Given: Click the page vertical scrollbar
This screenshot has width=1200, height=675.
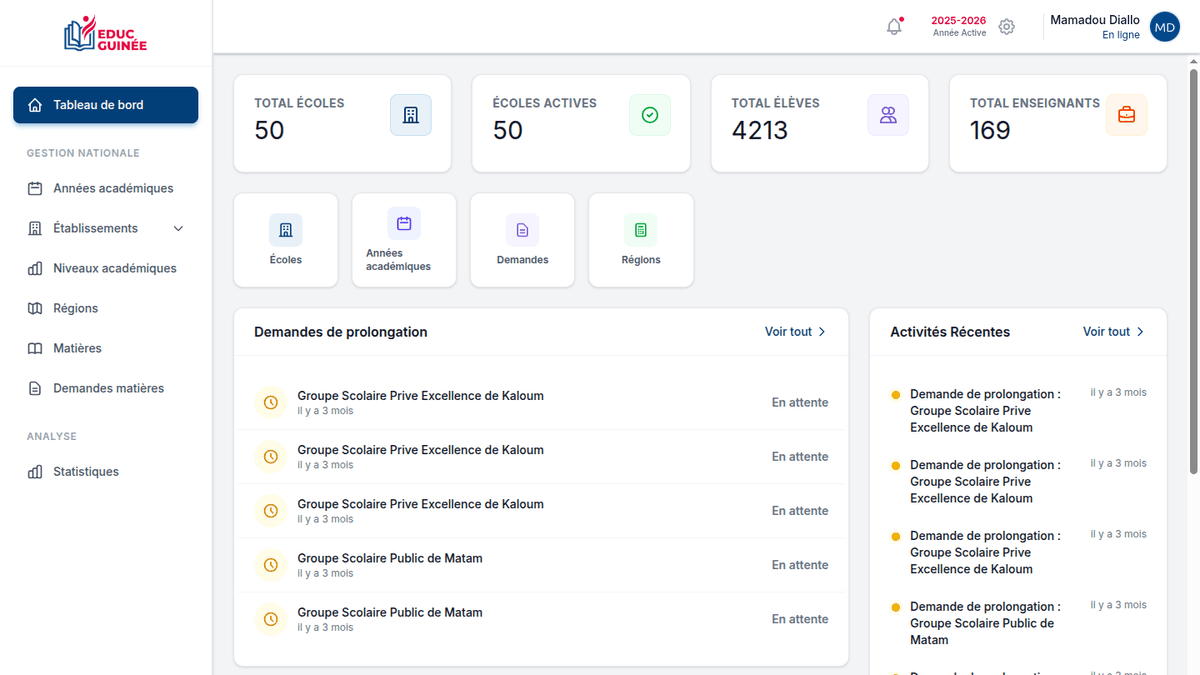Looking at the screenshot, I should point(1193,270).
